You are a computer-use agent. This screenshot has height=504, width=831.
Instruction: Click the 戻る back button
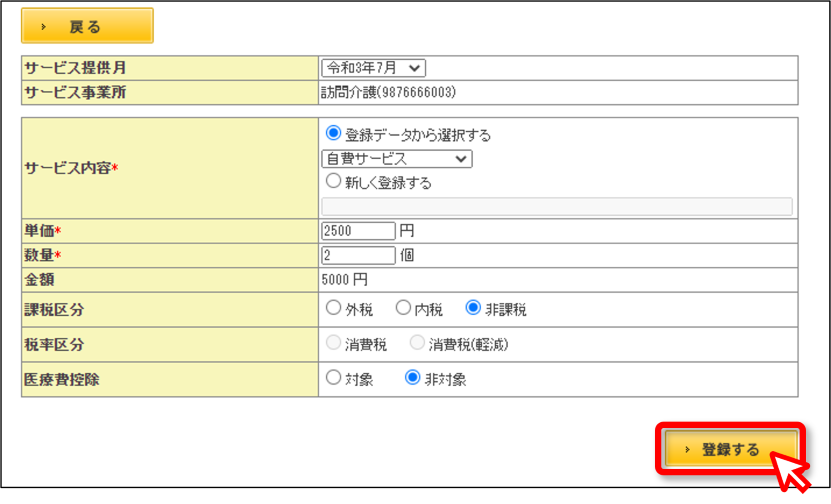click(87, 25)
